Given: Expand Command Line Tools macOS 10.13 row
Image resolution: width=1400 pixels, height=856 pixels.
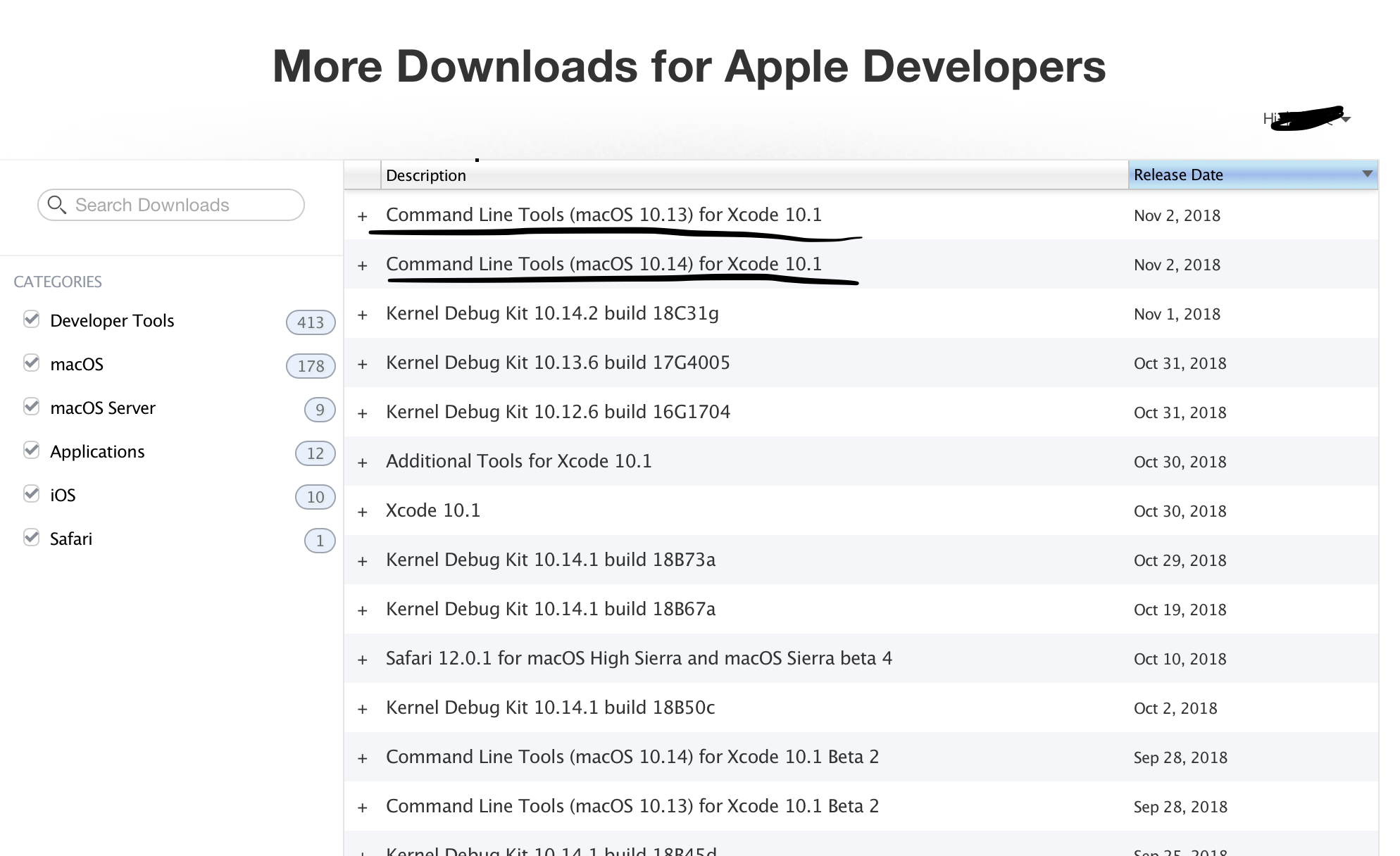Looking at the screenshot, I should point(363,216).
